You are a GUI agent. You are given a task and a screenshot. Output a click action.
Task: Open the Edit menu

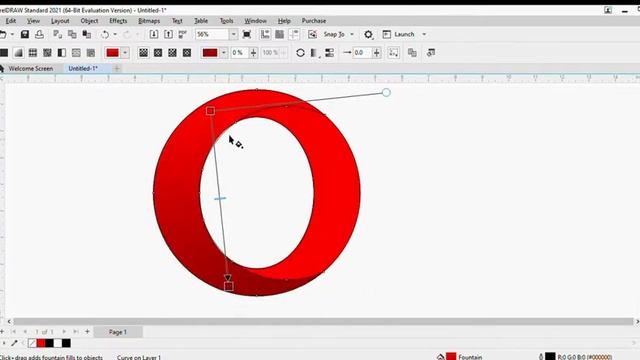(x=11, y=21)
